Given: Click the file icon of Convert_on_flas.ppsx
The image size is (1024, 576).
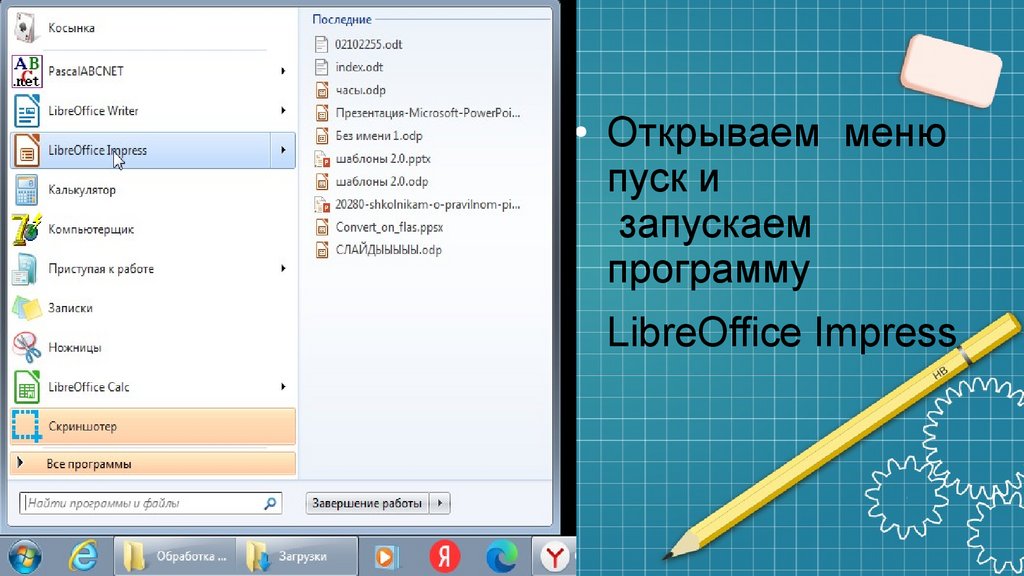Looking at the screenshot, I should (321, 227).
